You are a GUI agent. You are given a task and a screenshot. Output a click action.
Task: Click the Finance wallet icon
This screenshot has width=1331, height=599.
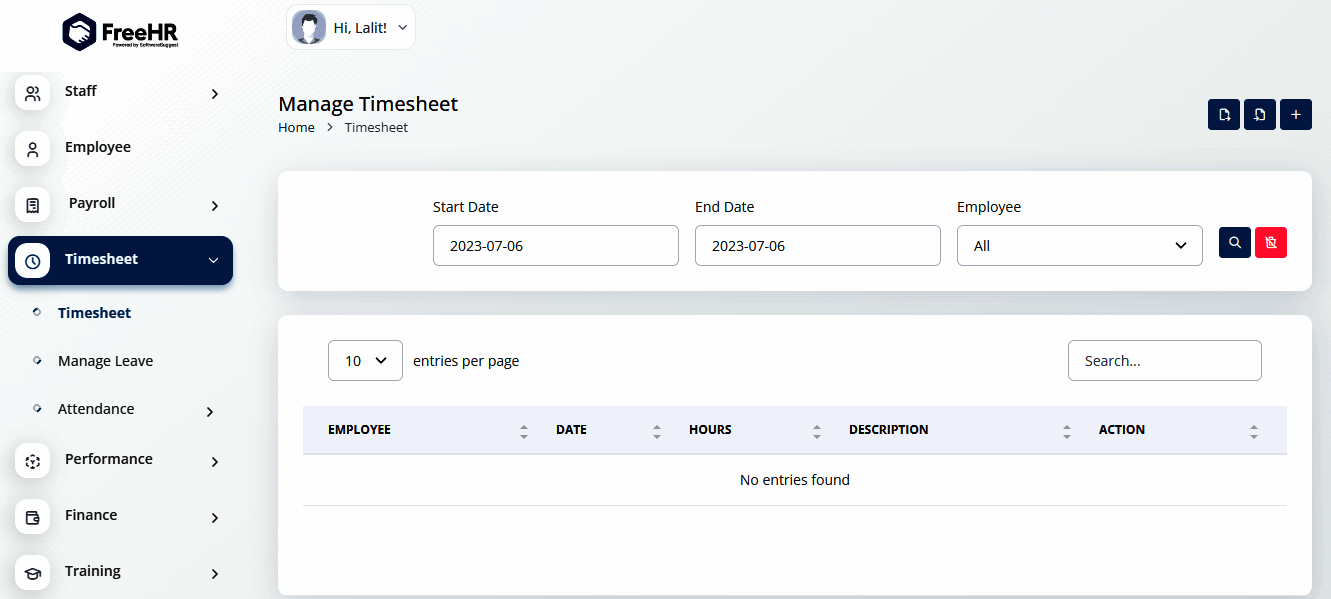[x=33, y=517]
